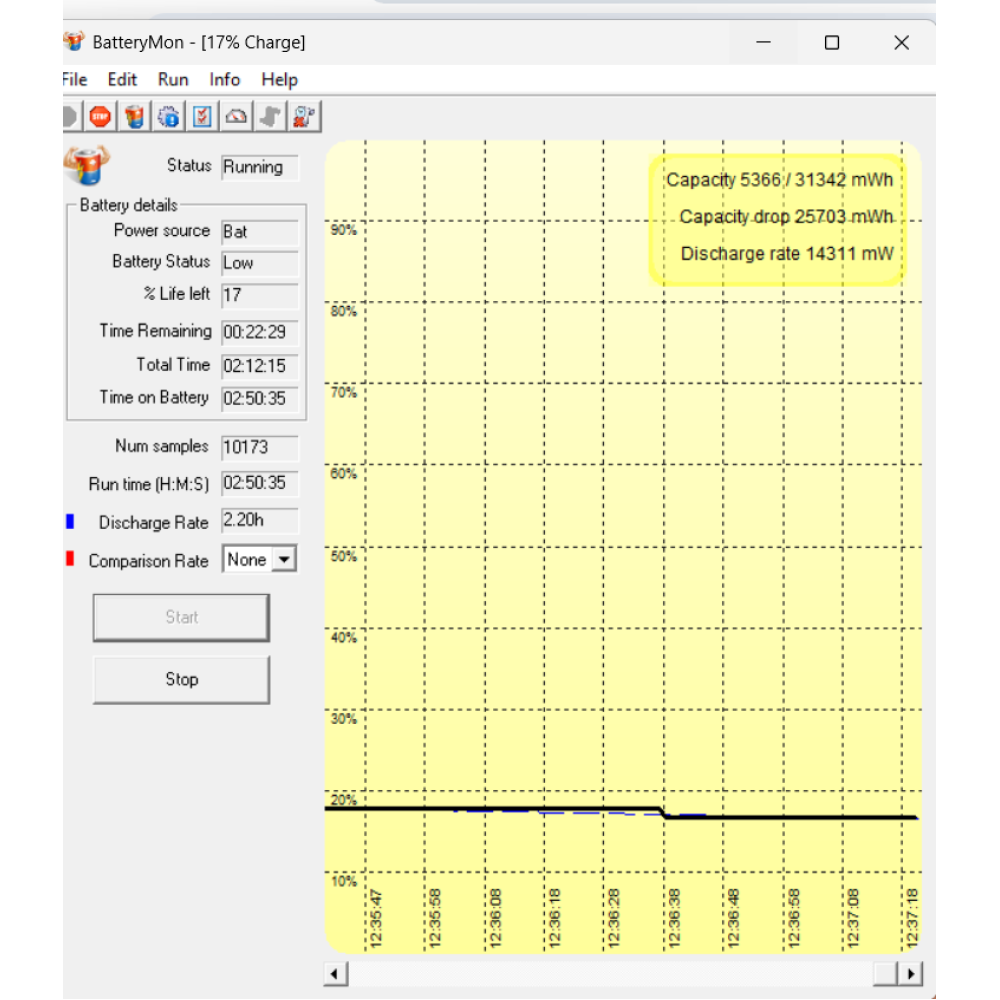Click the Battery details group label
1000x1000 pixels.
click(129, 205)
